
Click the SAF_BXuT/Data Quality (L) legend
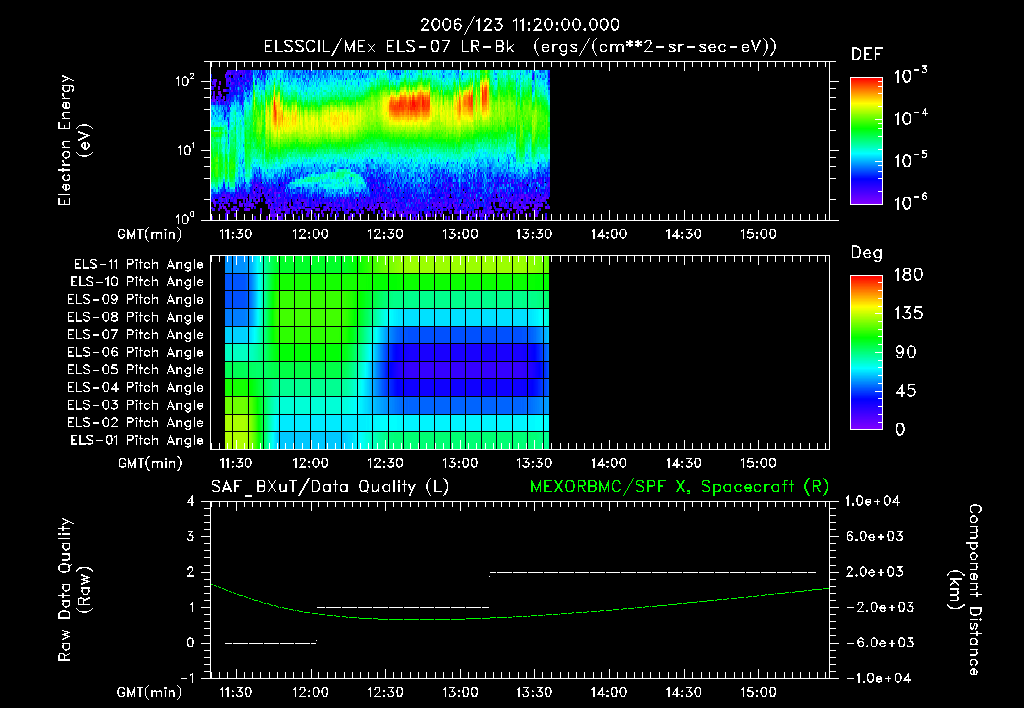point(330,487)
